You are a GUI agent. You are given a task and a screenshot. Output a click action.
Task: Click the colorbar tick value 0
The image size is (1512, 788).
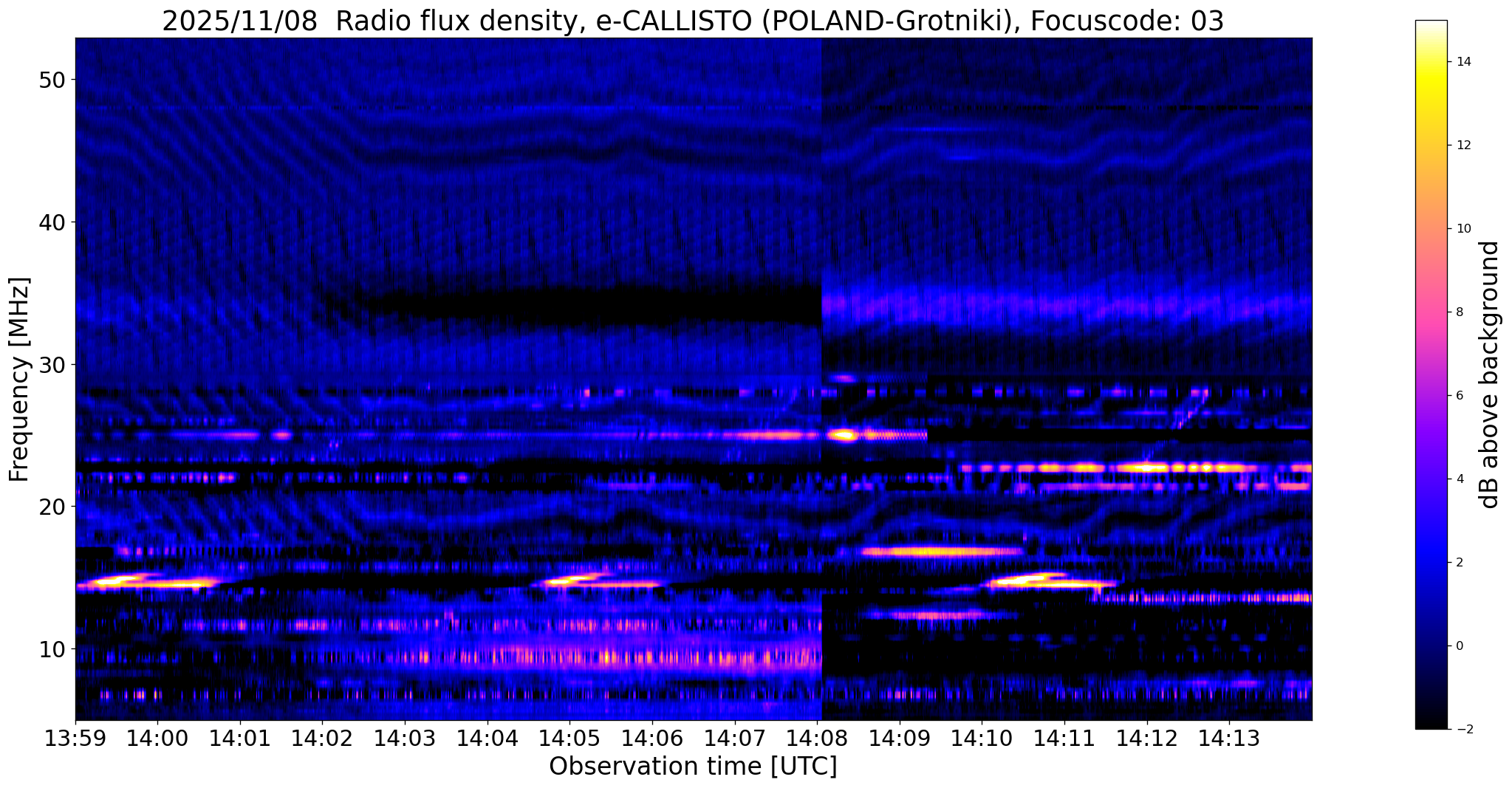(1459, 646)
